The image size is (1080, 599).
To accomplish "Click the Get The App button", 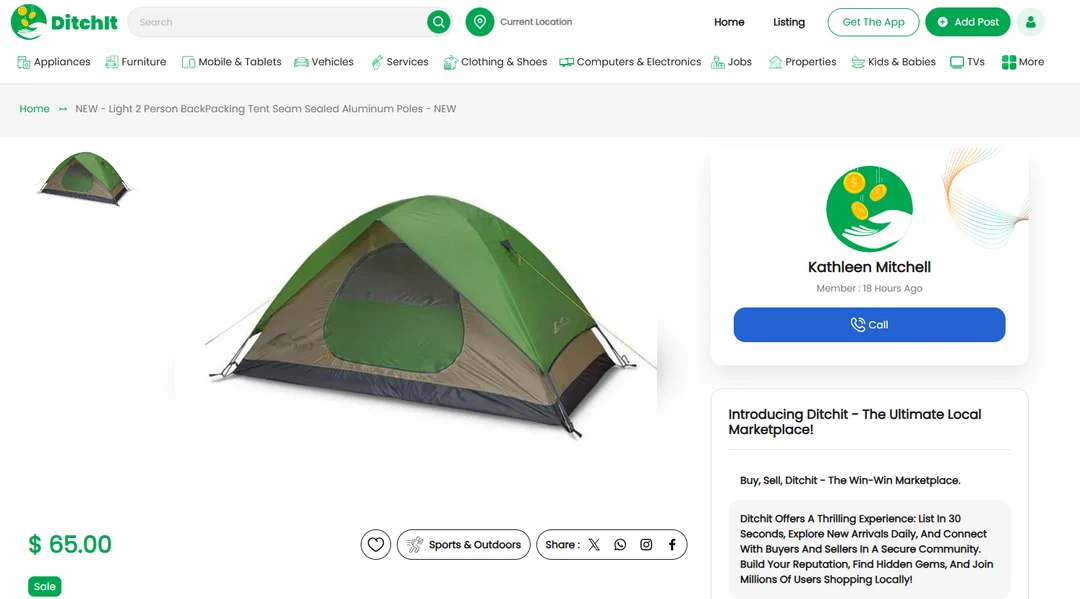I will [872, 21].
